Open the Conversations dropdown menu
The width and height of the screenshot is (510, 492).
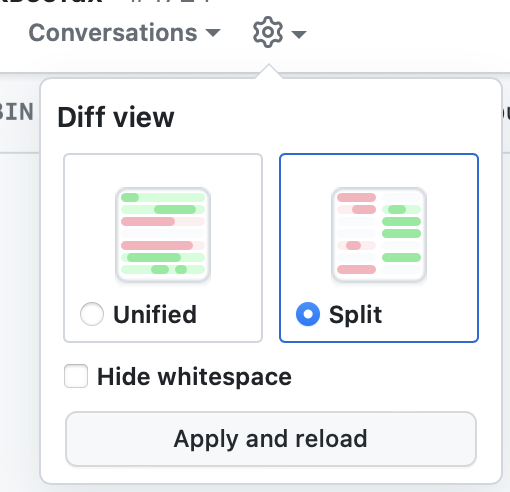(124, 33)
